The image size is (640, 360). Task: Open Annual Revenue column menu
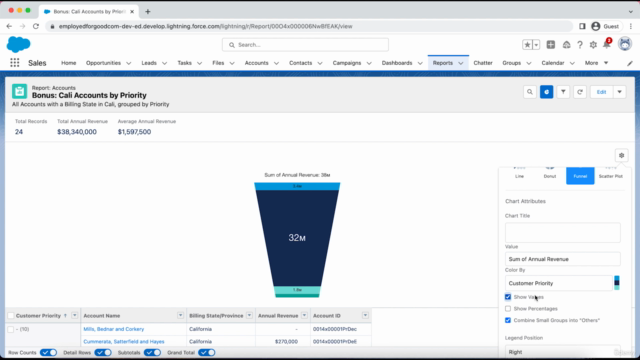(x=304, y=316)
